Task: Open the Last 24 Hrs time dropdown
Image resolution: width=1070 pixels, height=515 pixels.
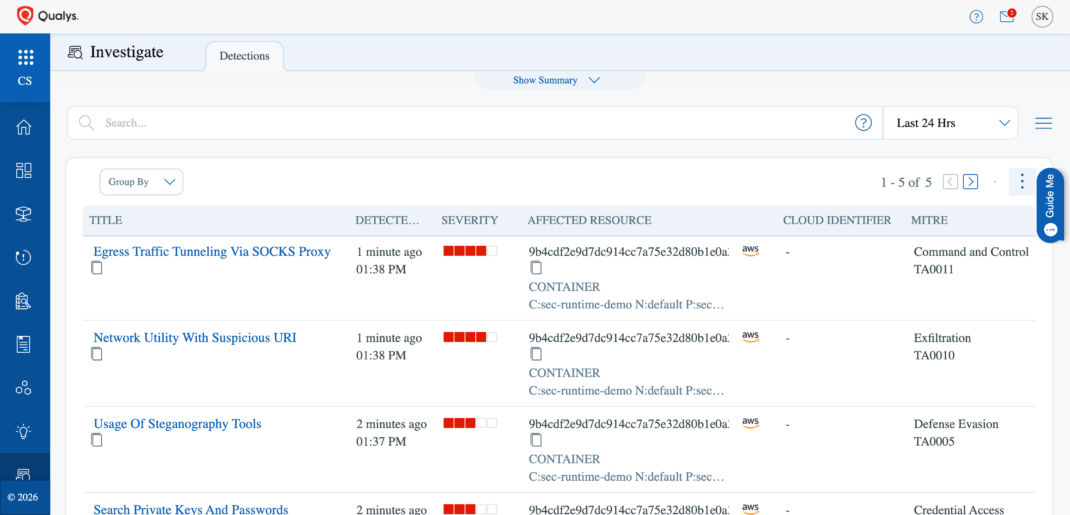Action: (x=950, y=123)
